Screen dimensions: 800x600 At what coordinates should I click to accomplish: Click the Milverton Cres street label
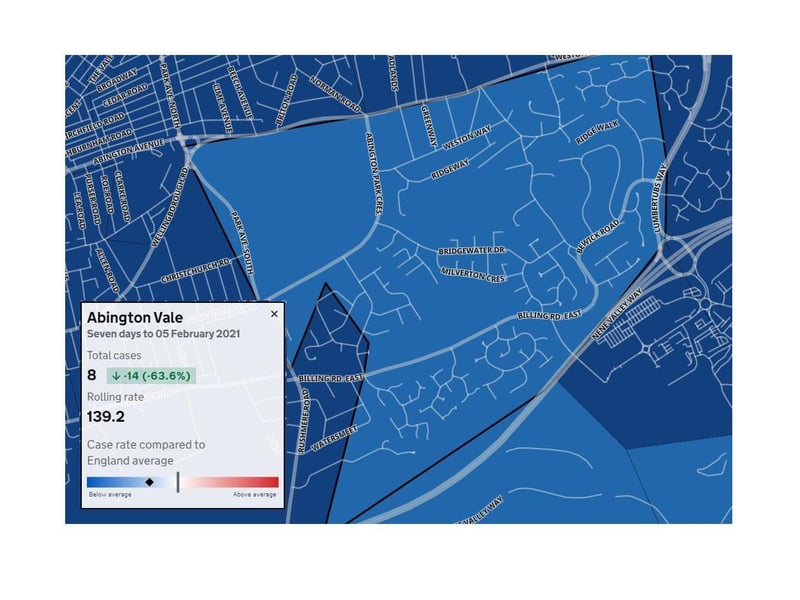tap(473, 274)
